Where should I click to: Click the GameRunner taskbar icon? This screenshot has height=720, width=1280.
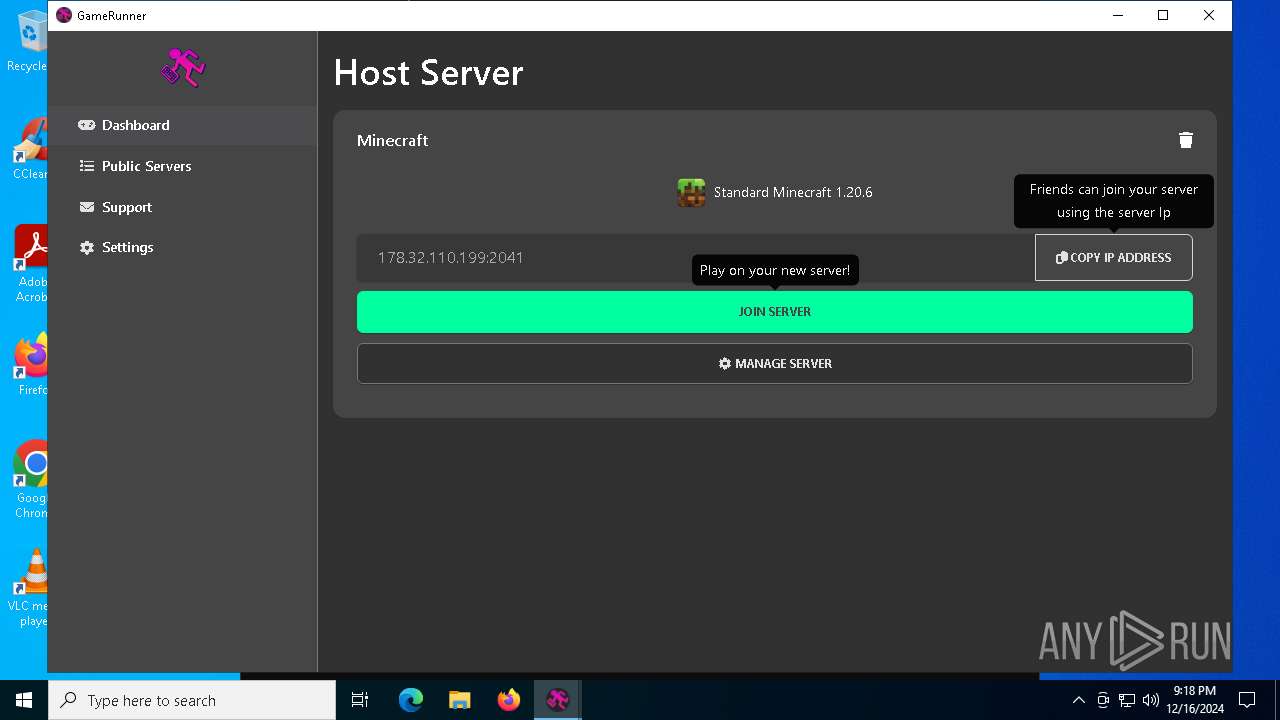coord(558,700)
